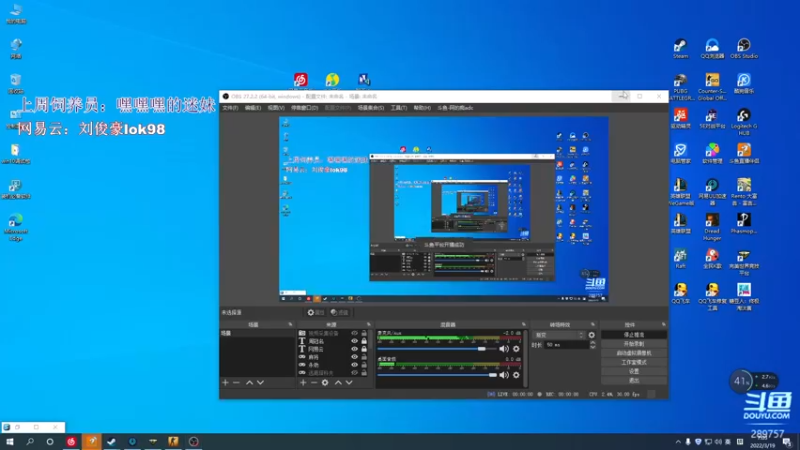800x450 pixels.
Task: Open the 文件(F) menu
Action: (230, 108)
